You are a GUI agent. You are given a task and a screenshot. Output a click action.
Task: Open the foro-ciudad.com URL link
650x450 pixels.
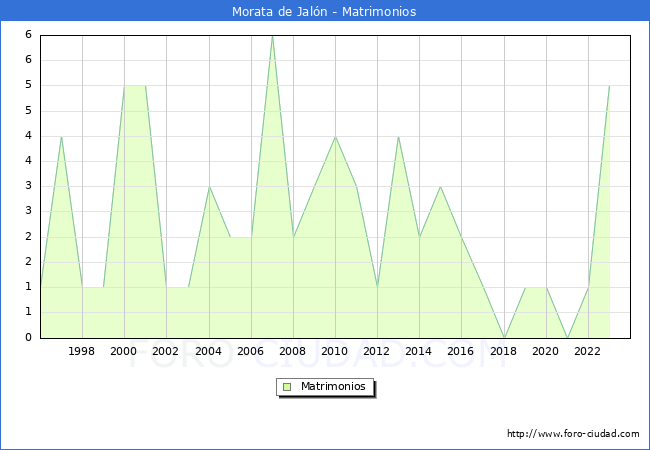(573, 434)
